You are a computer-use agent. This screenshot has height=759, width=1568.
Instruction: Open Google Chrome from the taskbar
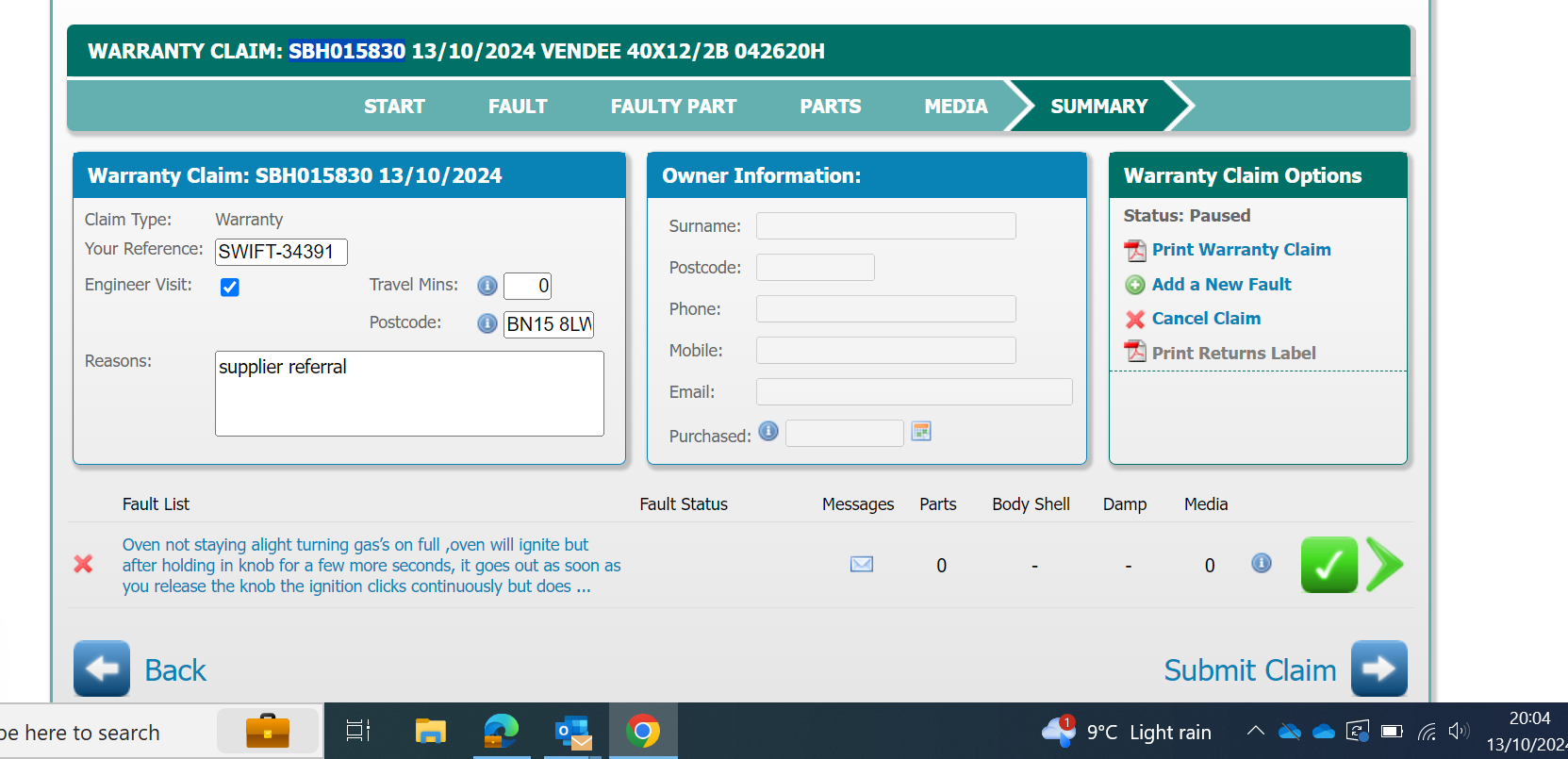(x=643, y=731)
